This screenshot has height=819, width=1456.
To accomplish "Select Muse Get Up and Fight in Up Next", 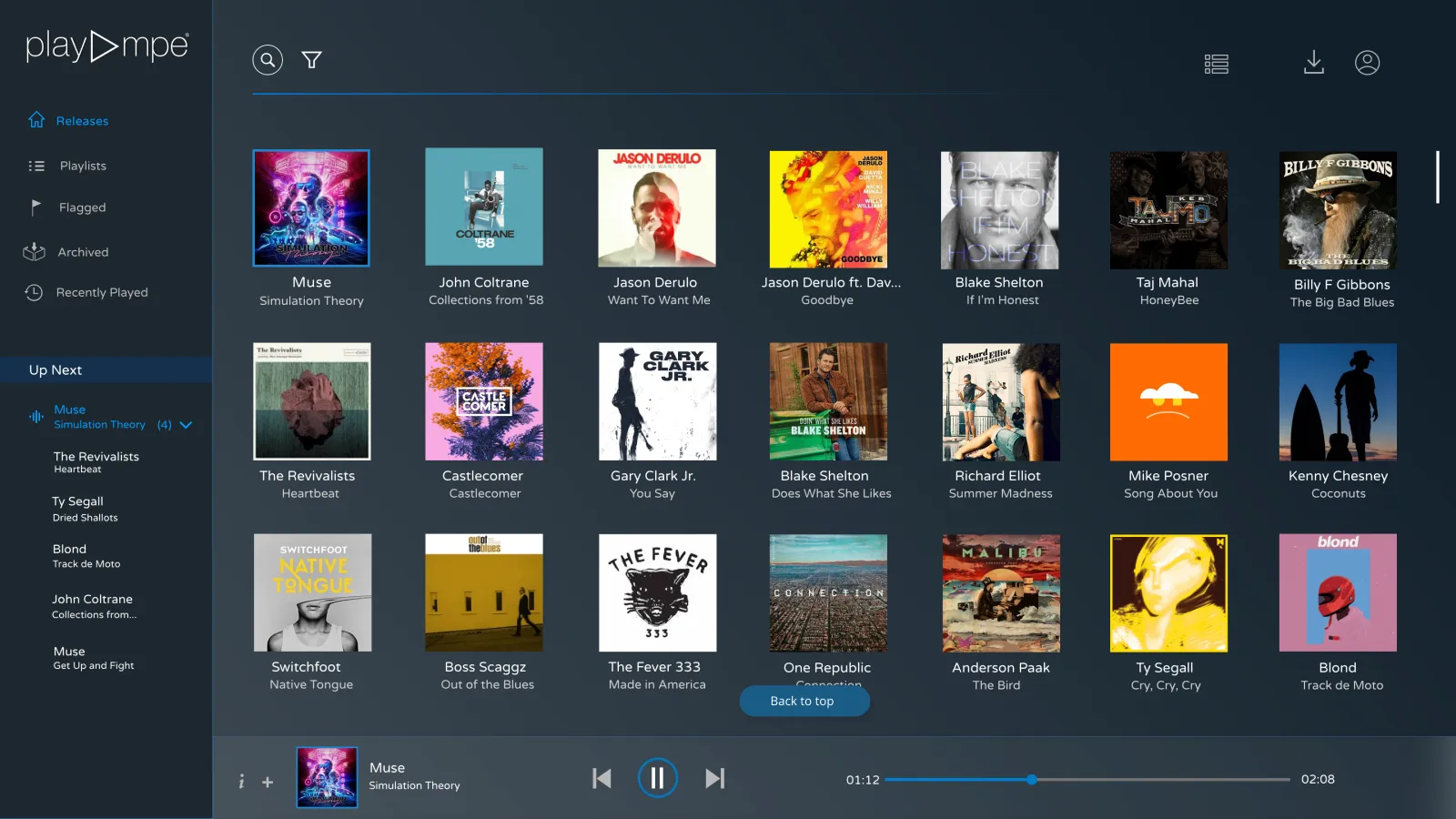I will click(x=94, y=658).
